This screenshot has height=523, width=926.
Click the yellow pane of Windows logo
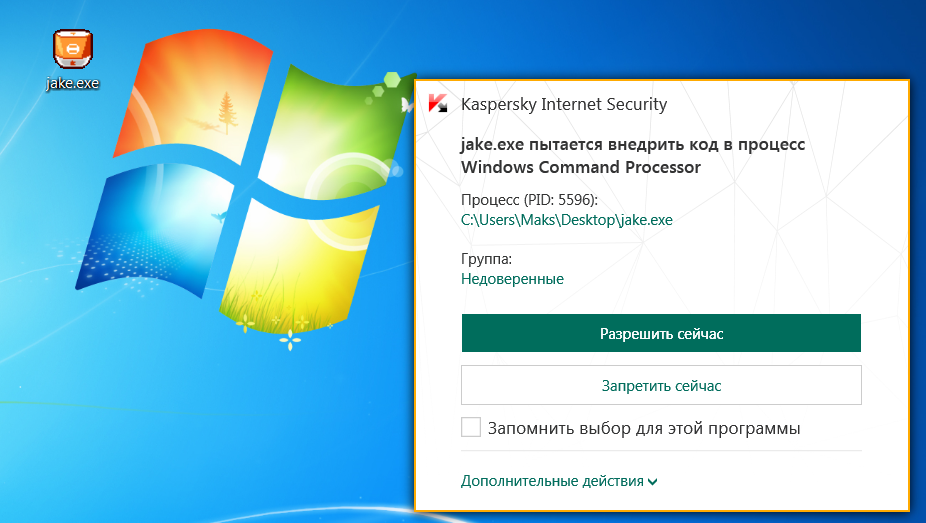click(x=299, y=266)
